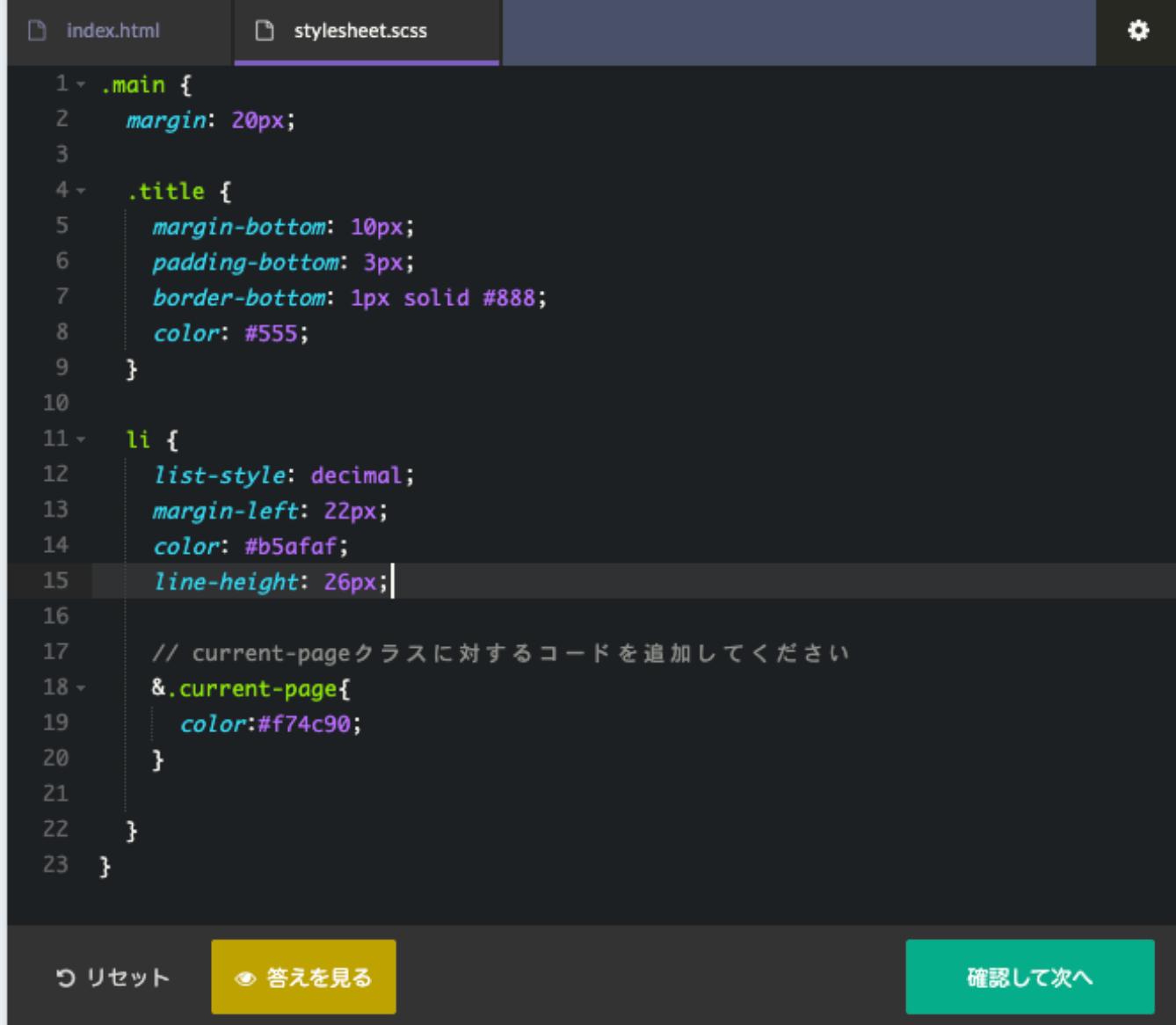Screen dimensions: 1176x1025
Task: Click padding-bottom property on line 6
Action: (x=246, y=262)
